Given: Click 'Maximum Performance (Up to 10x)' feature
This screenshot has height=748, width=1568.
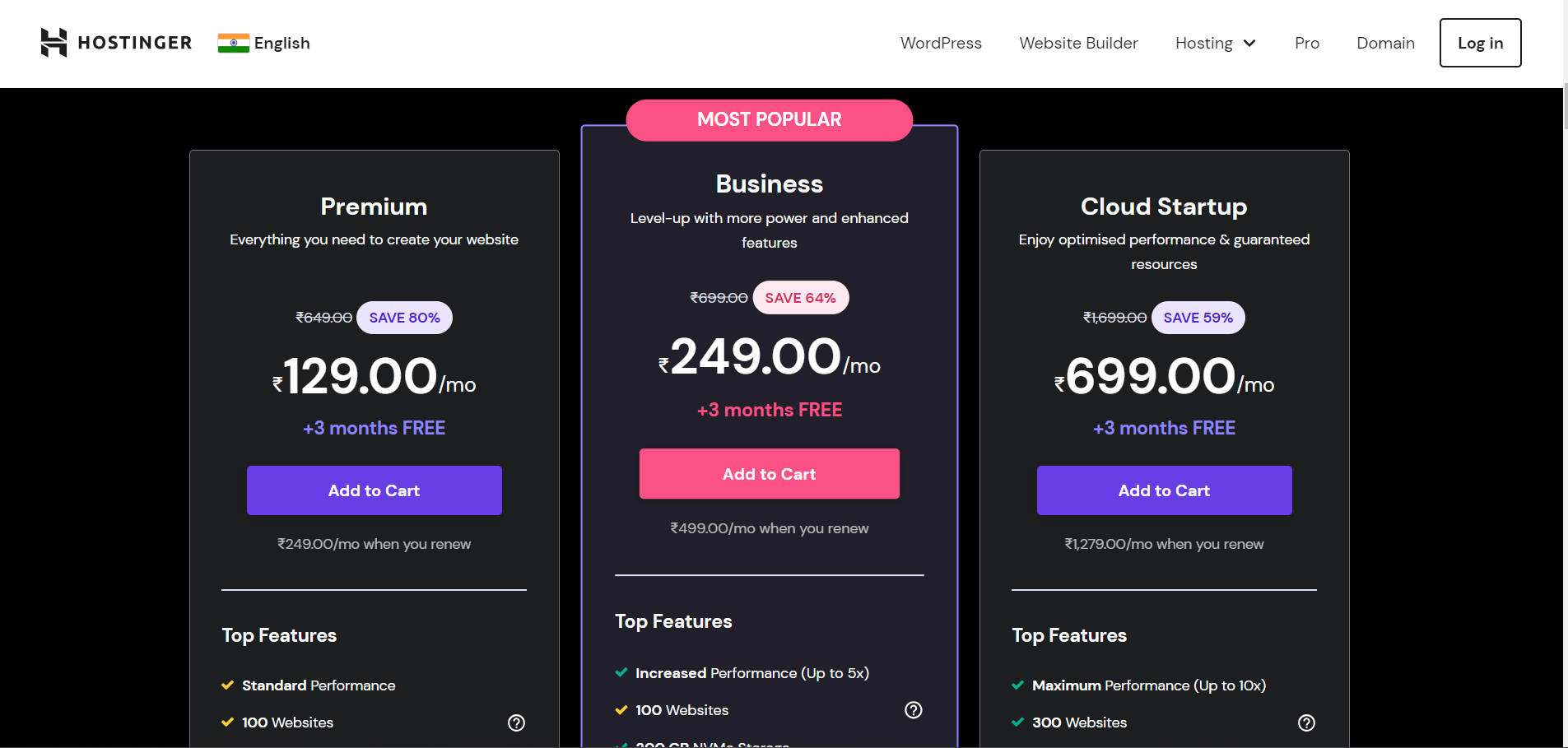Looking at the screenshot, I should pos(1149,685).
